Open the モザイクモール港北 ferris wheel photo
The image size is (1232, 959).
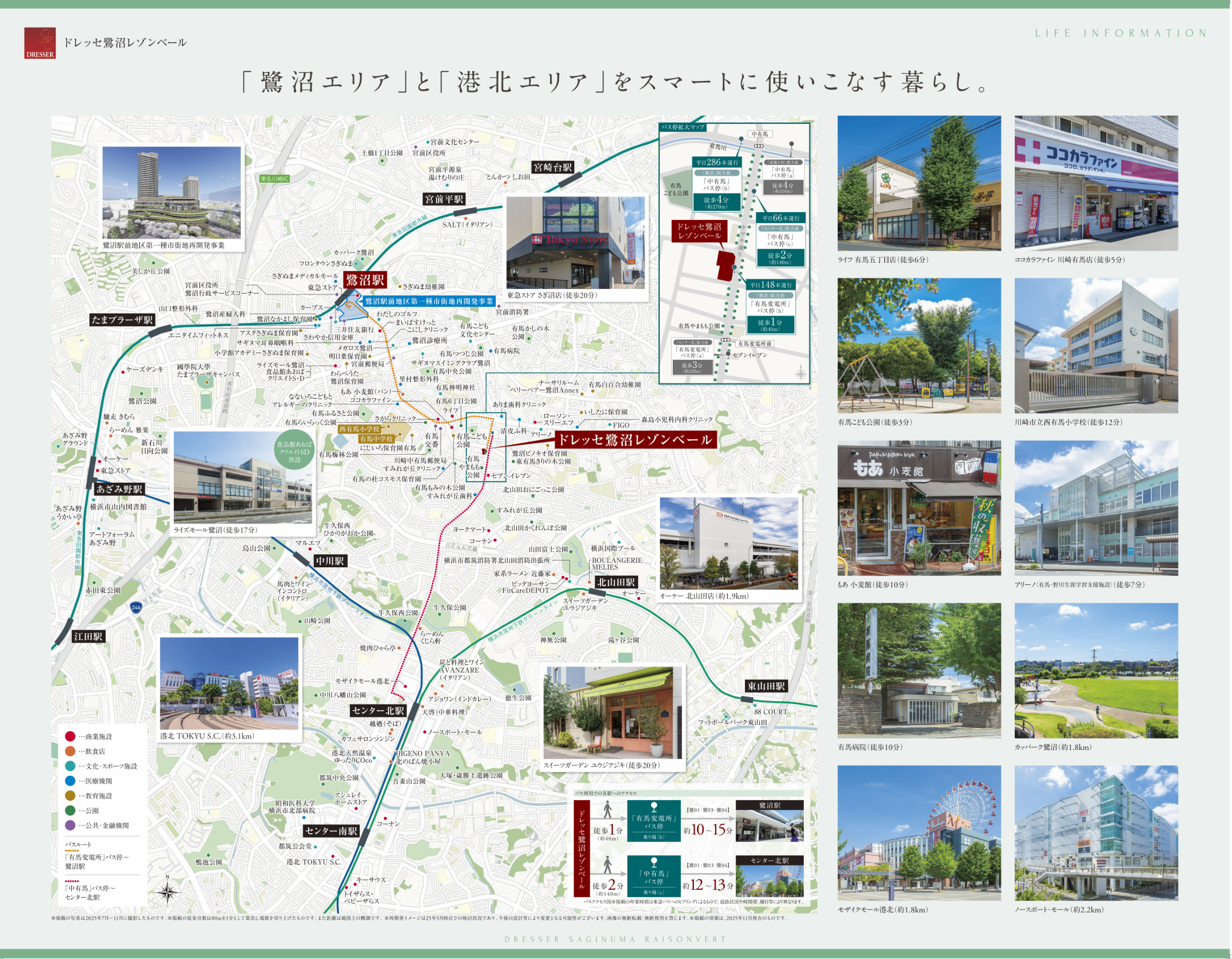pyautogui.click(x=919, y=833)
